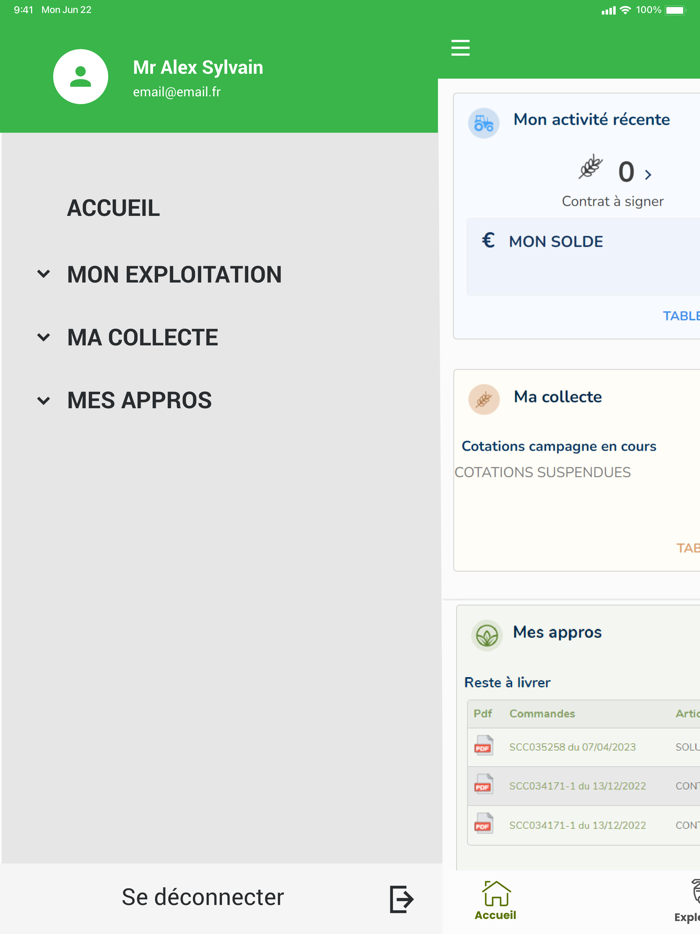The height and width of the screenshot is (934, 700).
Task: Click the COTATIONS SUSPENDUES text
Action: point(542,472)
